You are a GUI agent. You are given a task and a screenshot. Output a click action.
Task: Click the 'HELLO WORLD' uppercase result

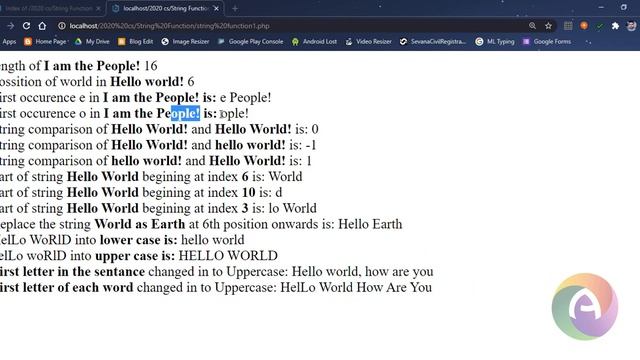228,256
